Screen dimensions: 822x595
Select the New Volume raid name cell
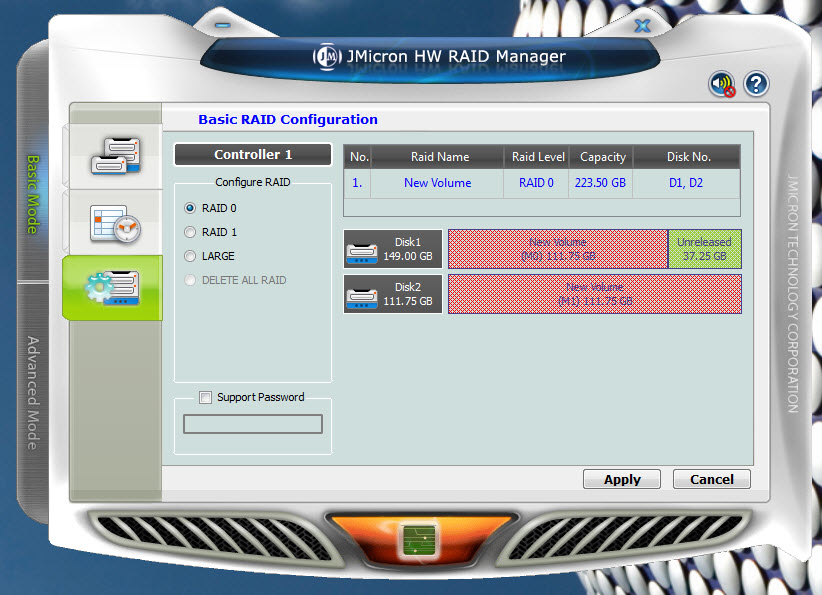coord(437,183)
